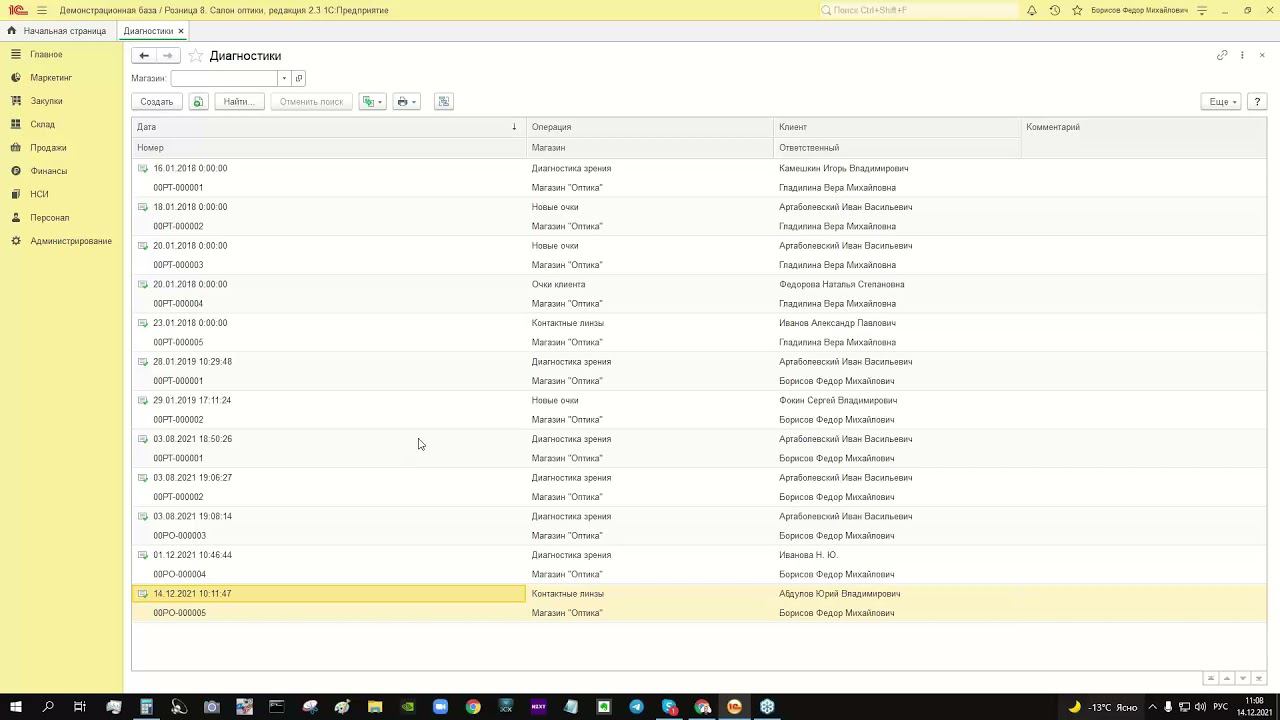Click the Найти... button
The width and height of the screenshot is (1280, 720).
tap(239, 102)
